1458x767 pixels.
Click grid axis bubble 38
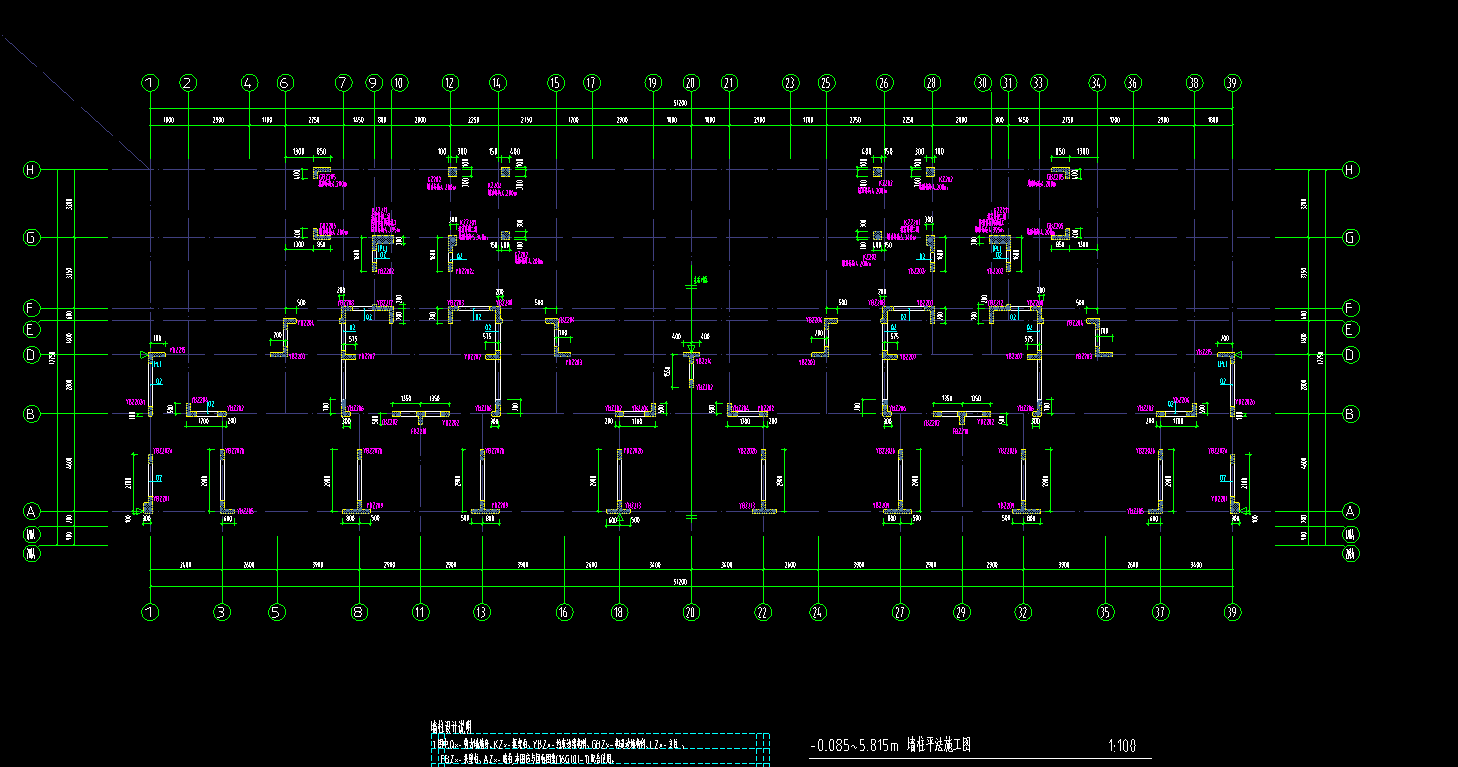coord(1194,83)
